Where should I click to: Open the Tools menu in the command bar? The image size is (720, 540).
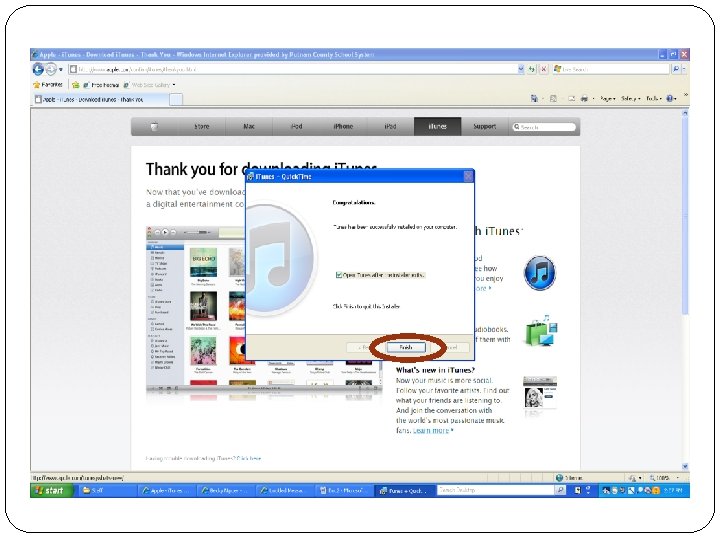[654, 98]
